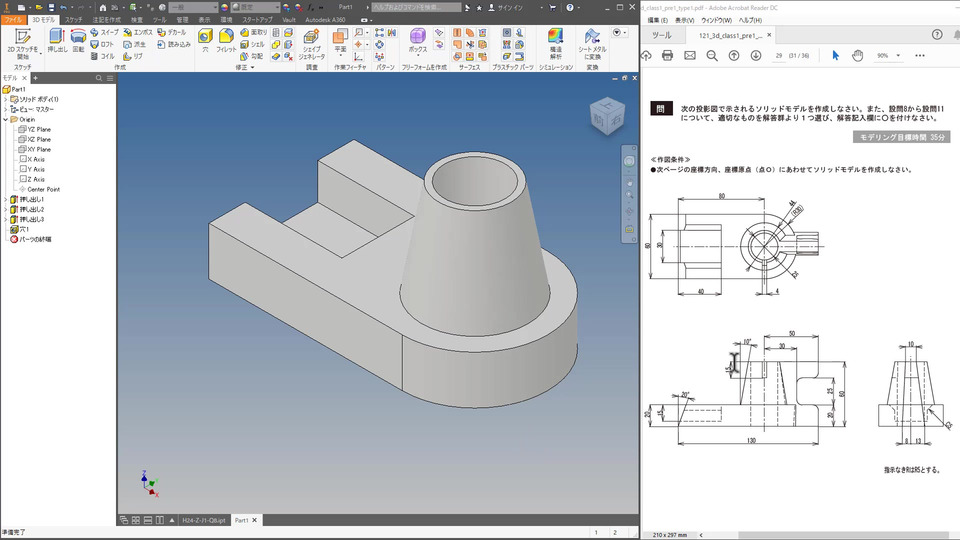This screenshot has height=540, width=960.
Task: Click the Acrobat help question mark icon
Action: (x=937, y=35)
